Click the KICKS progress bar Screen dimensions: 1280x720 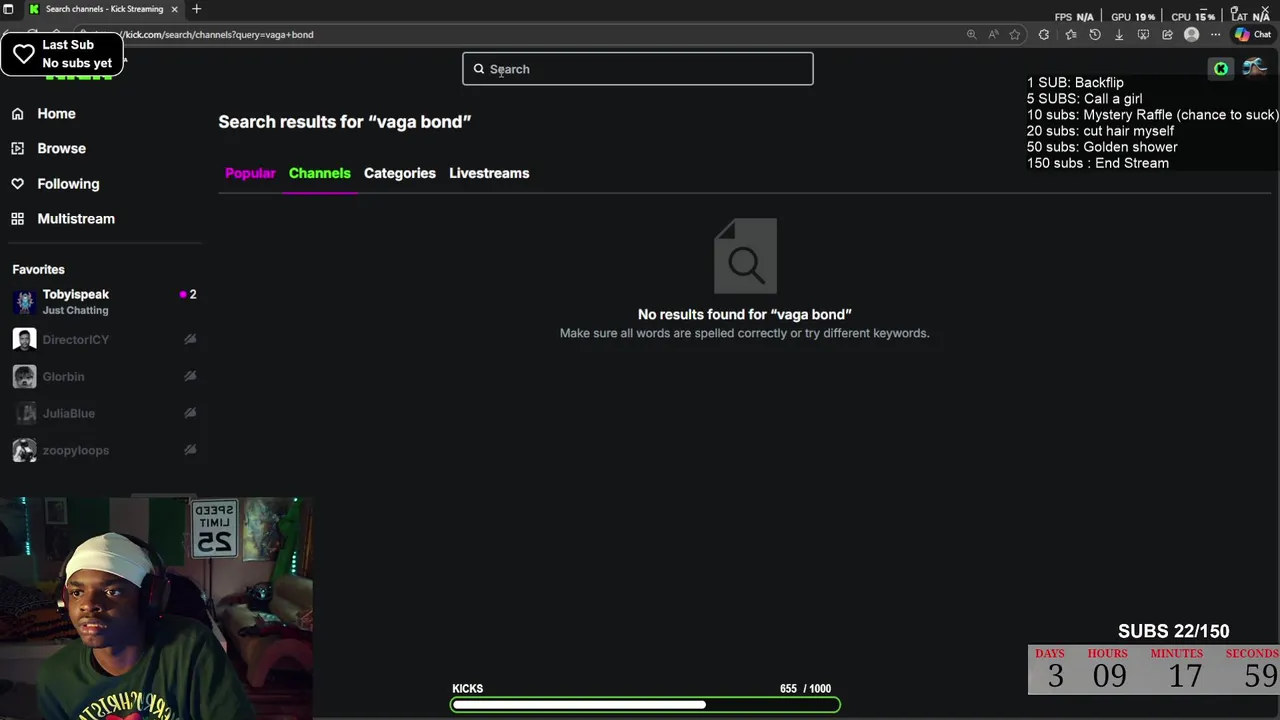click(645, 705)
